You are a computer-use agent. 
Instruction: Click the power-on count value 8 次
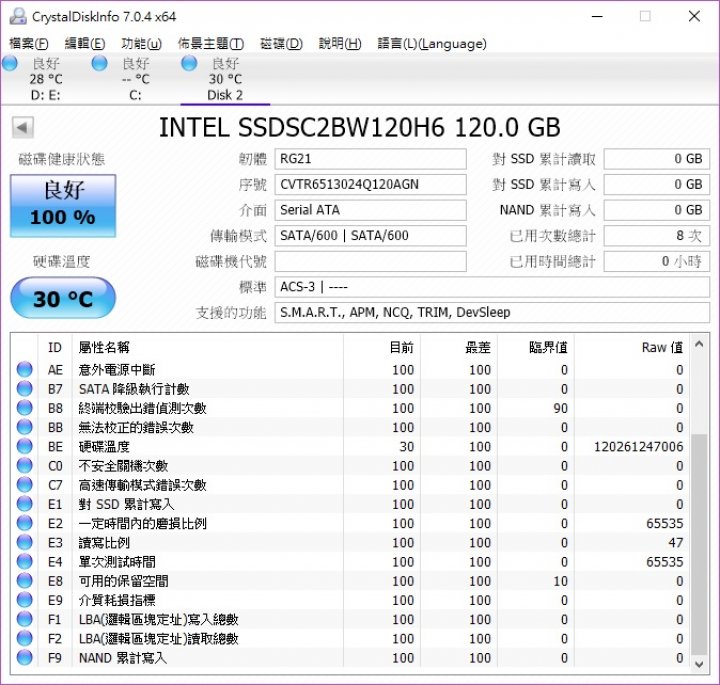(x=657, y=236)
